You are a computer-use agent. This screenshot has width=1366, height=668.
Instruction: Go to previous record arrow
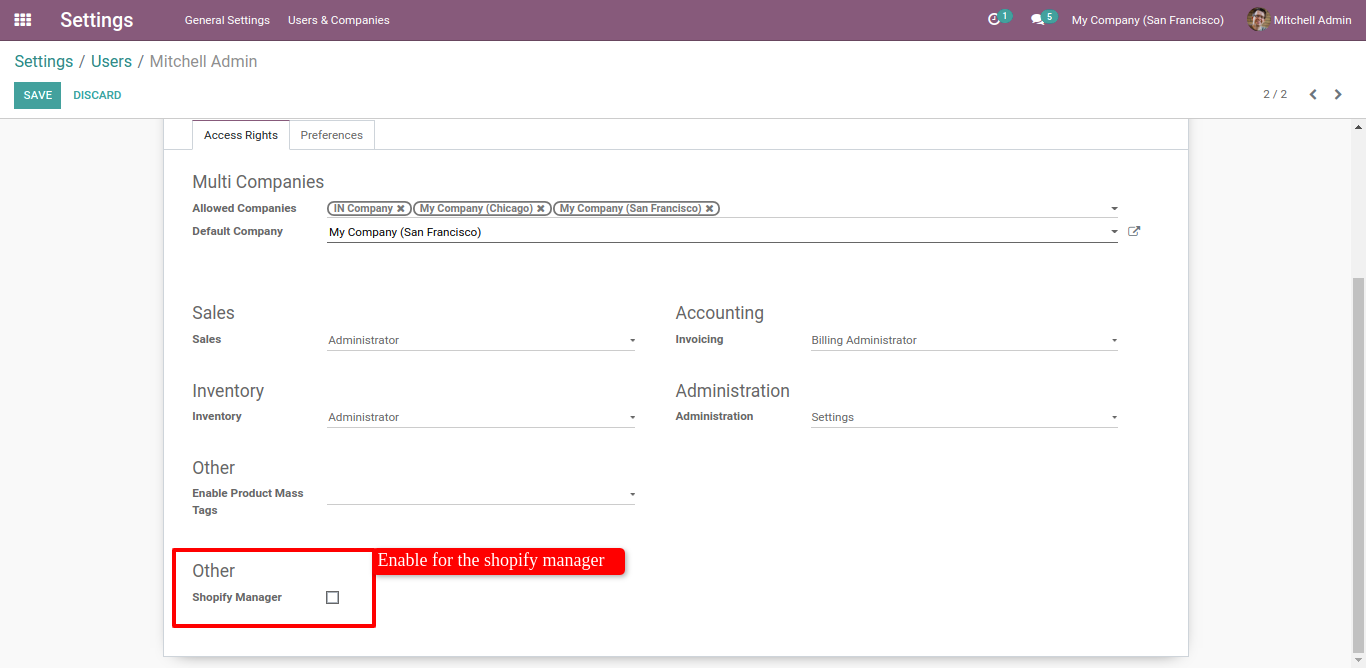click(1313, 95)
